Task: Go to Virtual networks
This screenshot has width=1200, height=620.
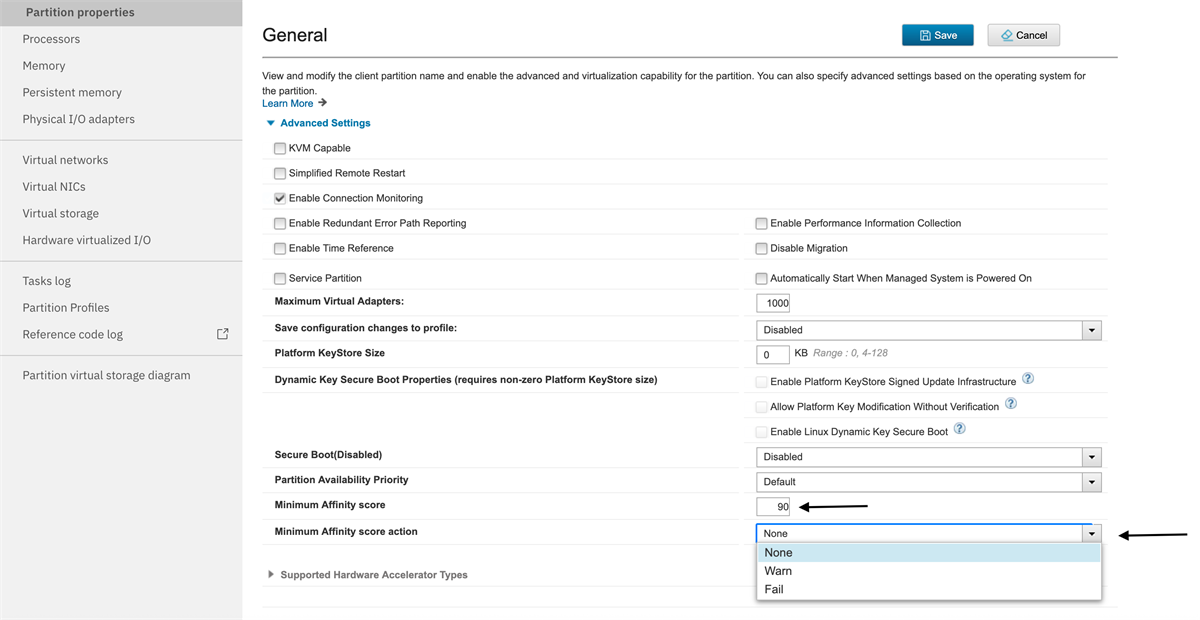Action: tap(65, 160)
